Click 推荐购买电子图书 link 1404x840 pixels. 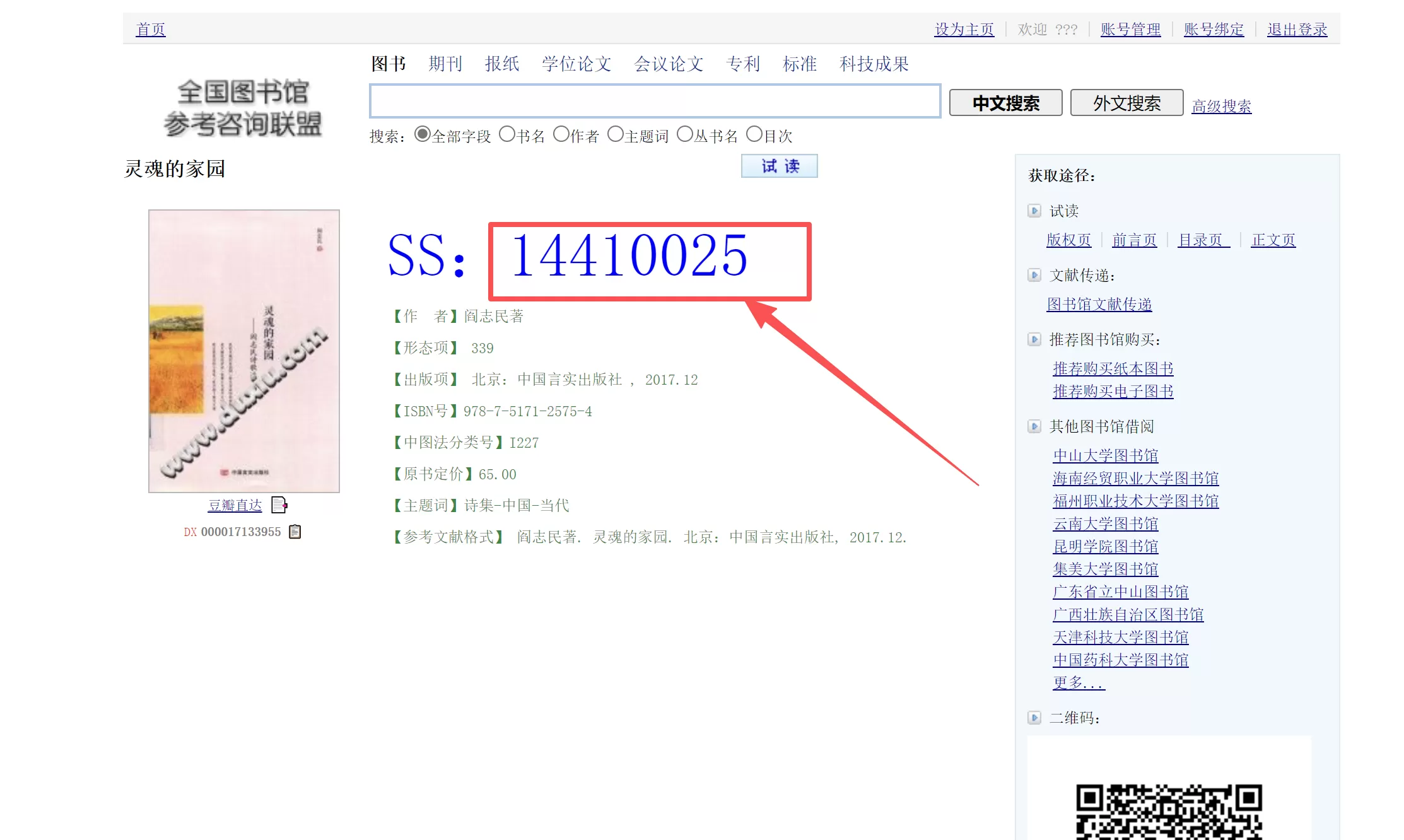(1113, 392)
